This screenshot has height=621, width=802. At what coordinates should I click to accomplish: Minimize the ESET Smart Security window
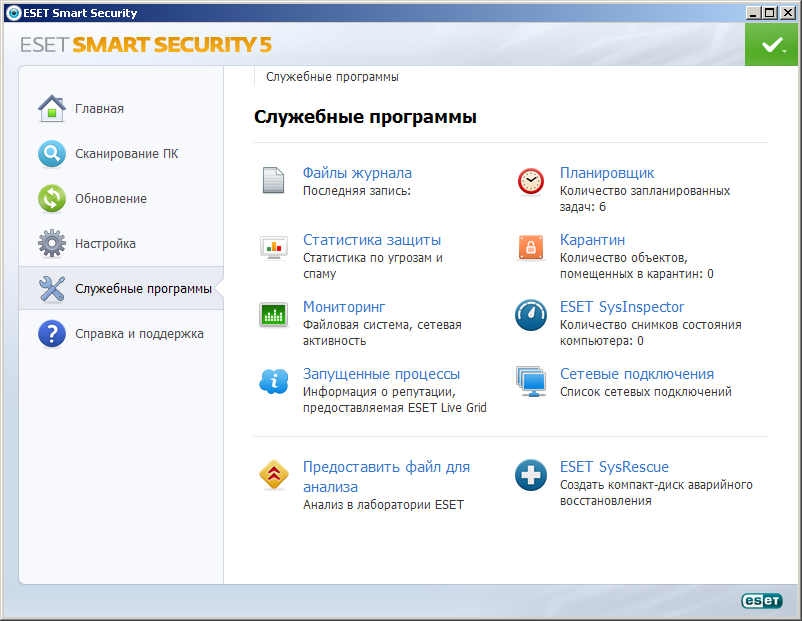752,13
